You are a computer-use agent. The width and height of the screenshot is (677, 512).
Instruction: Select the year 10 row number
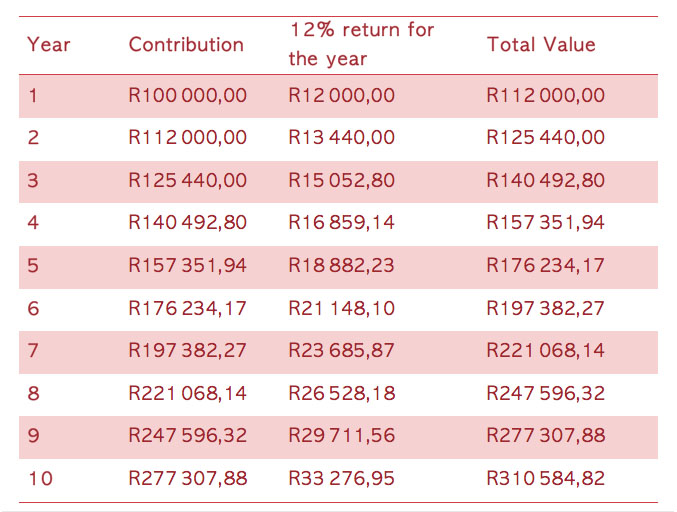[40, 478]
